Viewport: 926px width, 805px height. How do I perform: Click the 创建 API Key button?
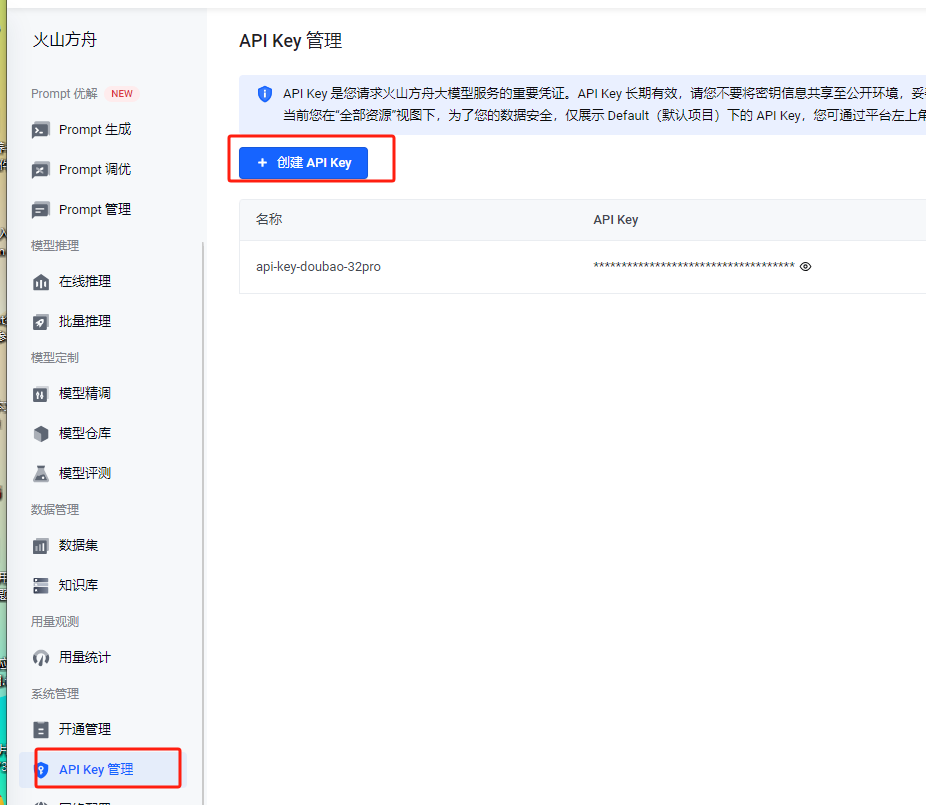pos(303,163)
